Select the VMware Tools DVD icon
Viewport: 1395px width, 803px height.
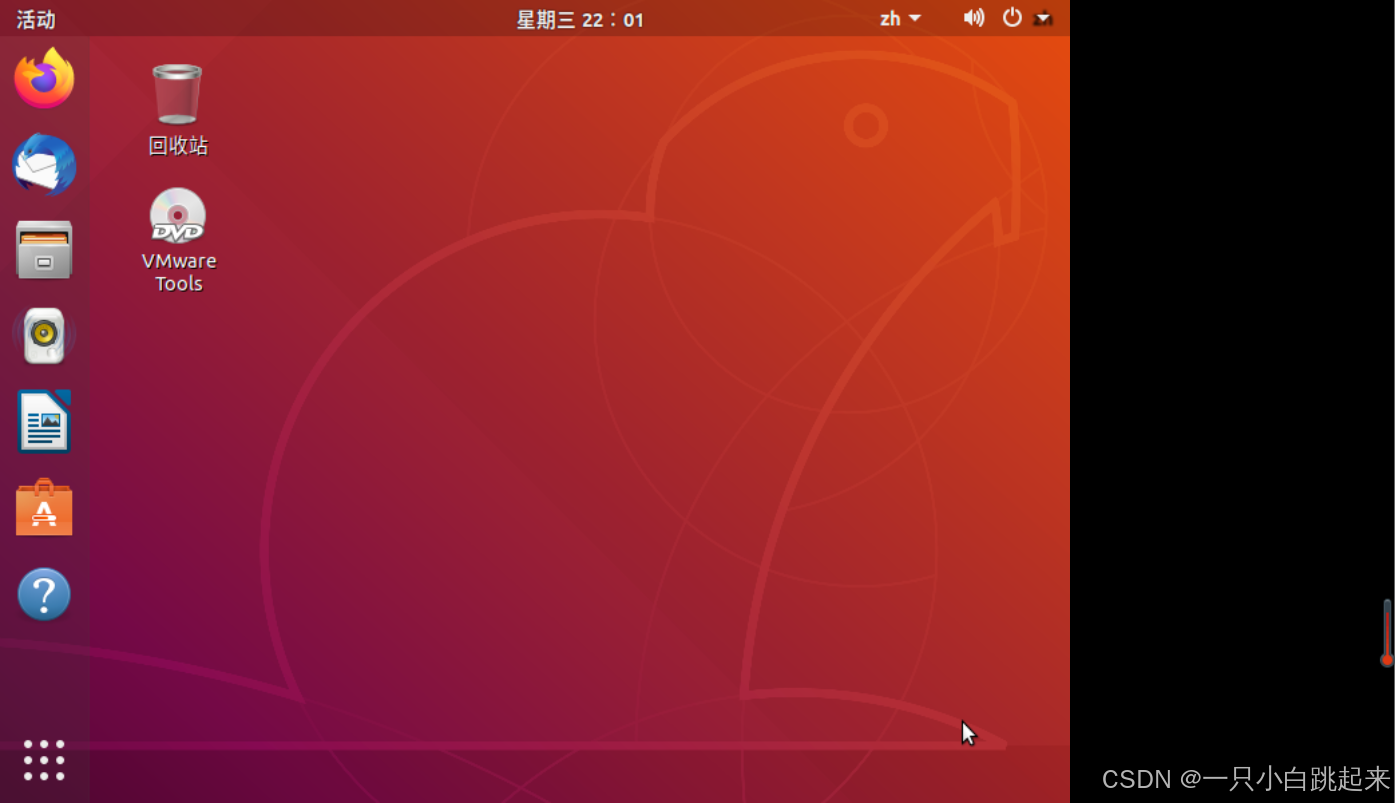[x=178, y=215]
